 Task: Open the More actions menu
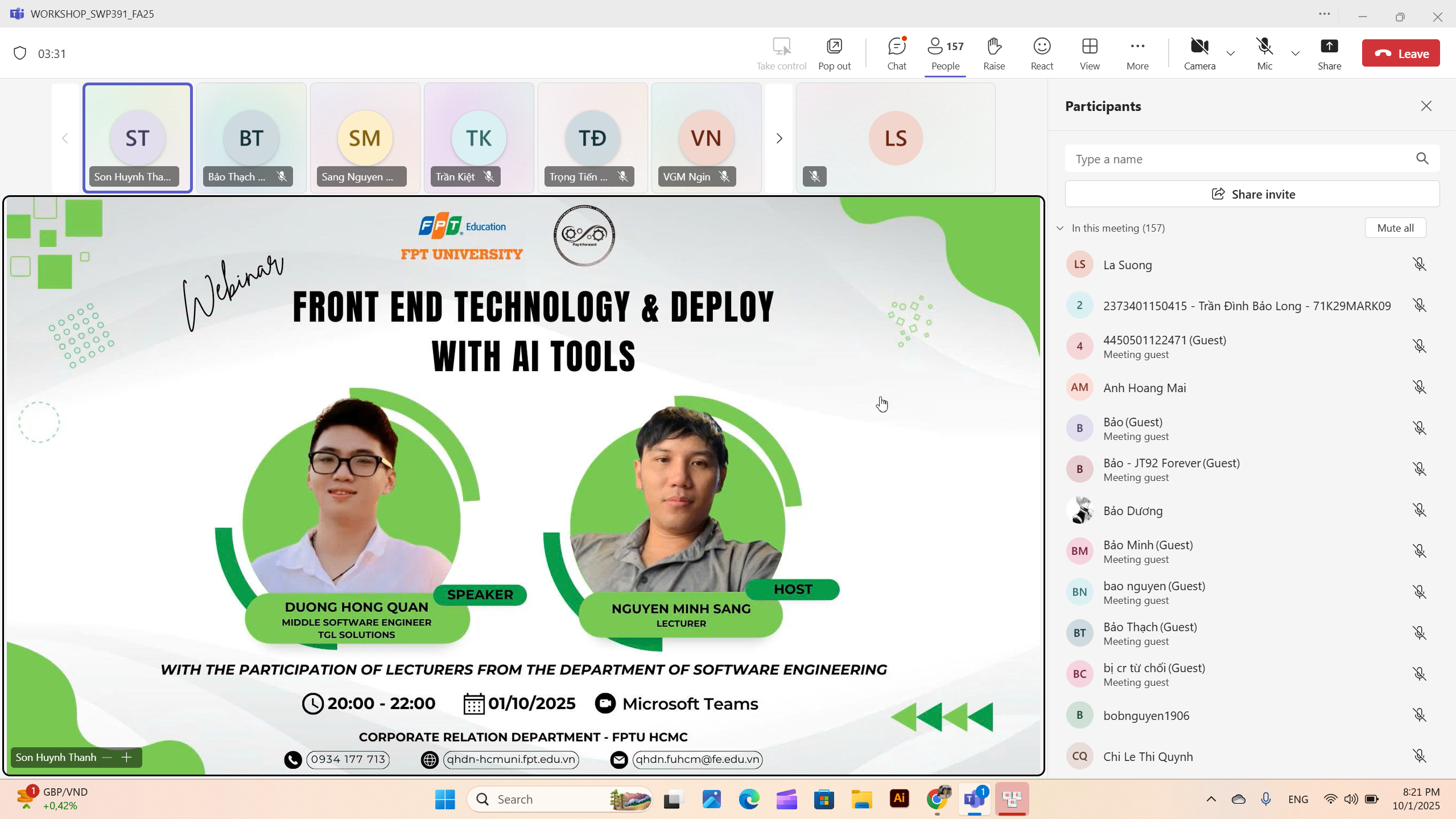(x=1137, y=53)
